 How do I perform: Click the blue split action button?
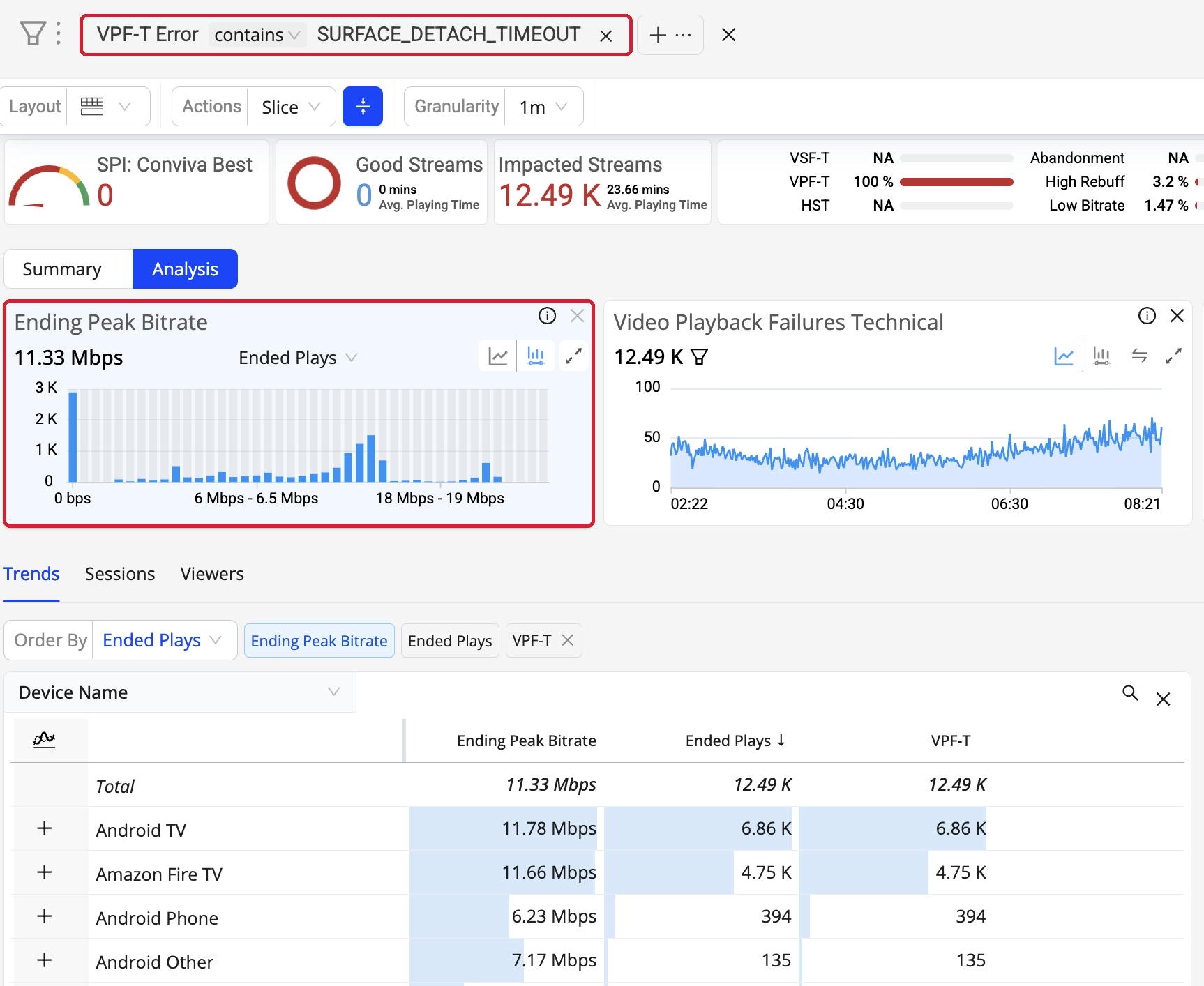coord(363,107)
